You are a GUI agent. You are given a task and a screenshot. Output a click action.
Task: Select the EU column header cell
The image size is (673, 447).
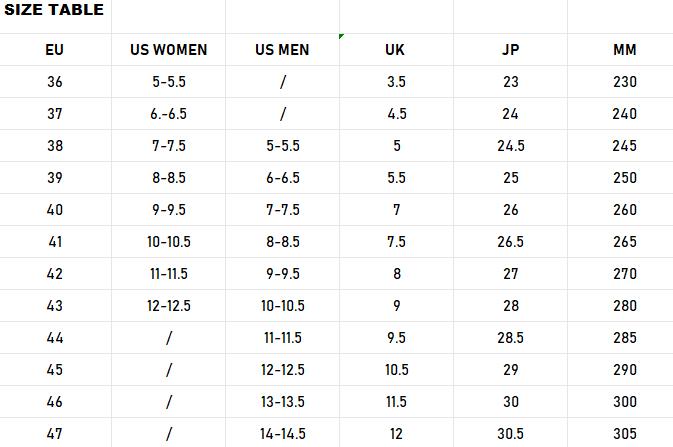pos(55,50)
